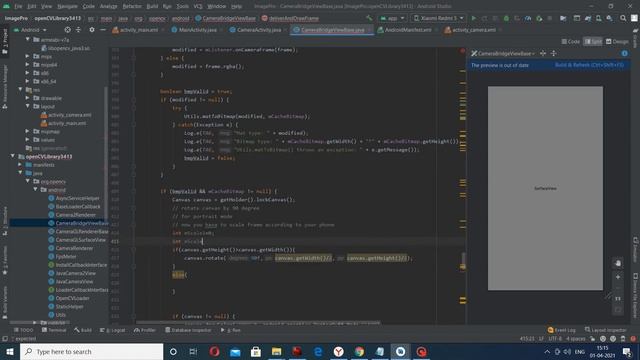
Task: Switch editor to Split view mode
Action: click(593, 42)
